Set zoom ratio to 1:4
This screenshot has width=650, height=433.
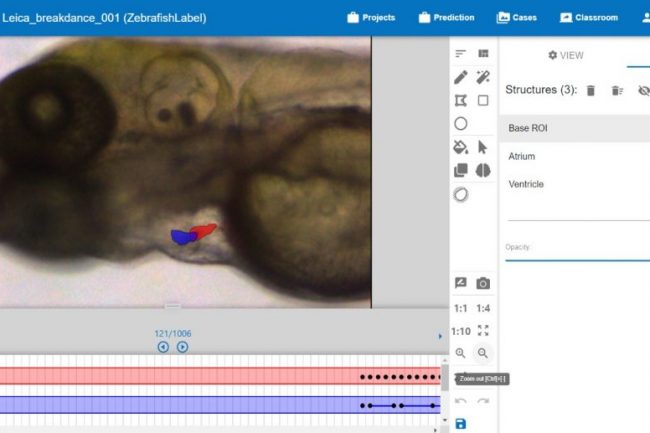(483, 308)
